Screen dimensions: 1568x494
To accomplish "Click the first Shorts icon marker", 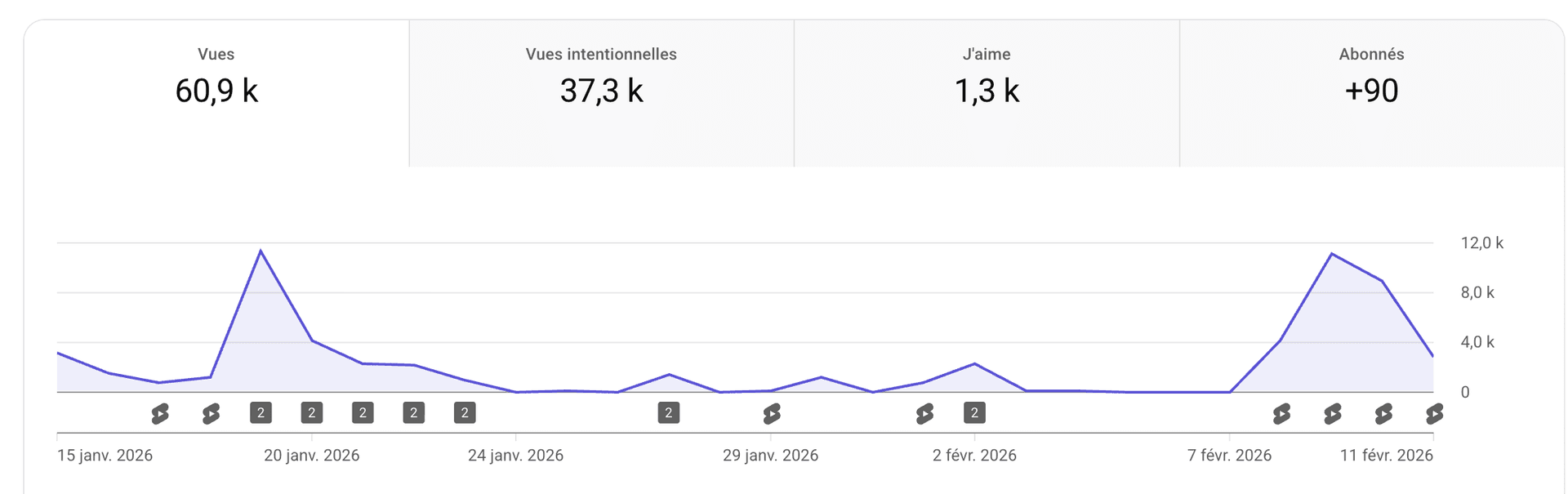I will coord(160,414).
